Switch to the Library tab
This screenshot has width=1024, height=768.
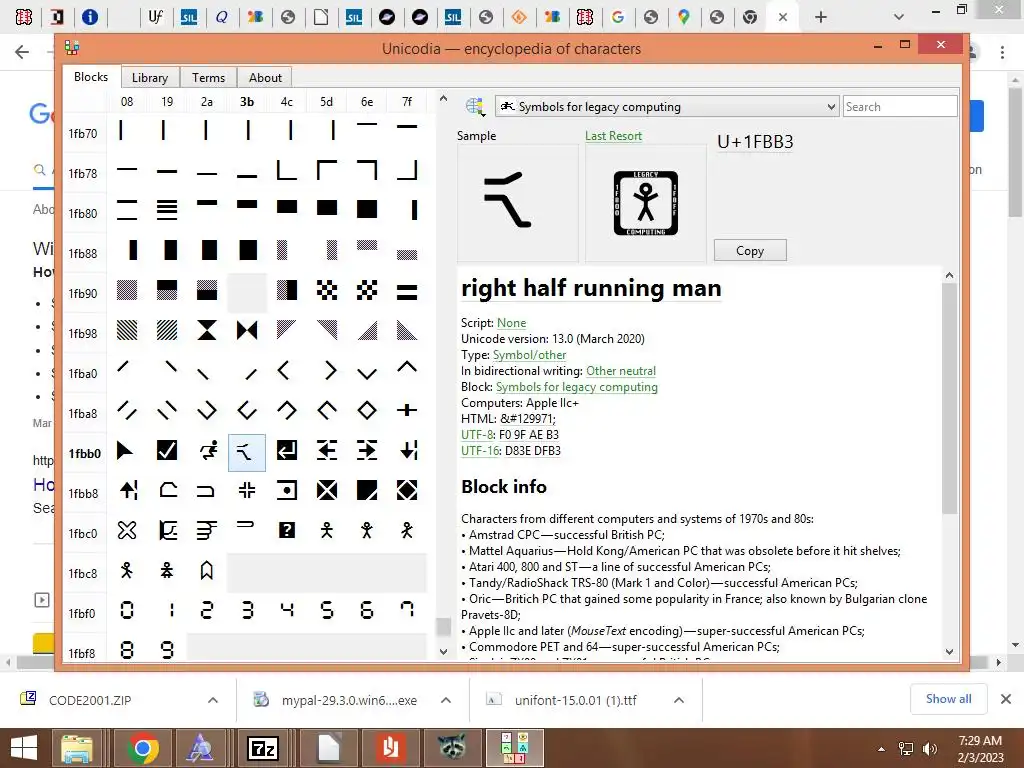[150, 77]
